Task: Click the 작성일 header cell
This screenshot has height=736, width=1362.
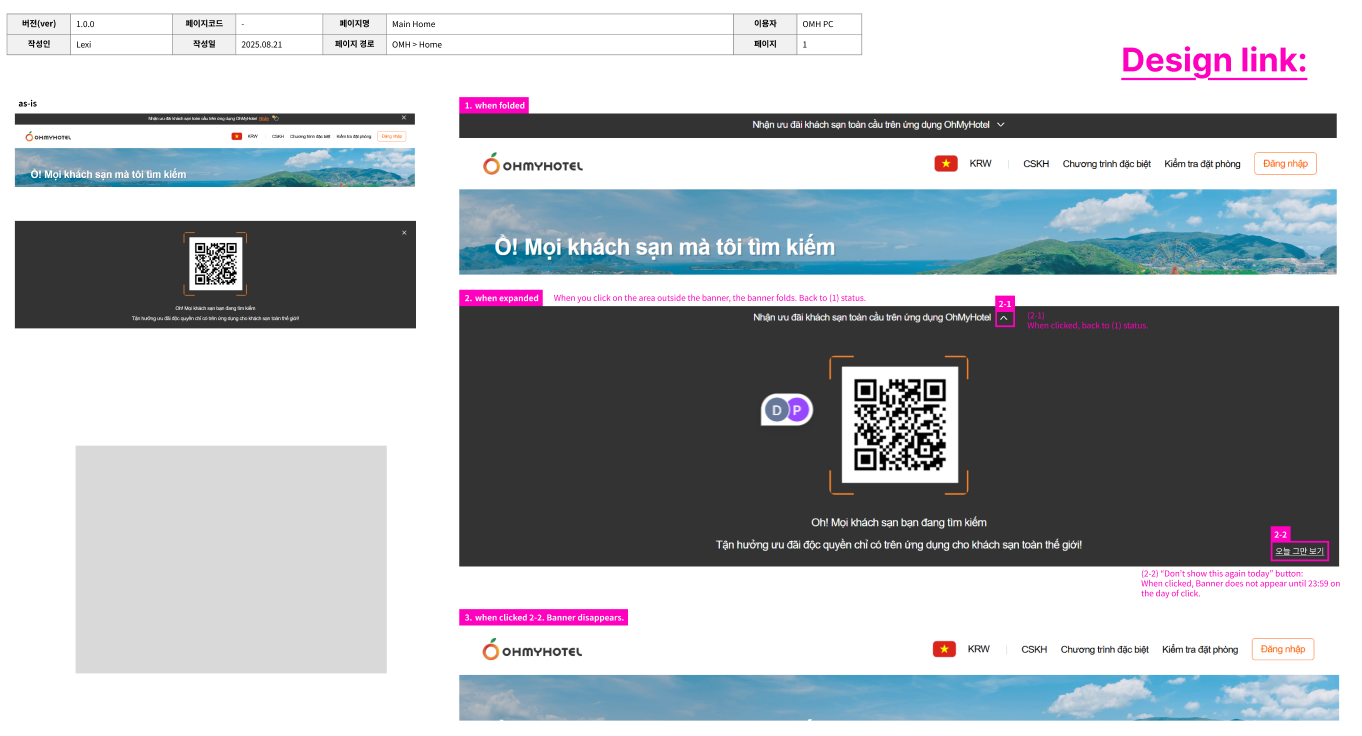Action: tap(204, 44)
